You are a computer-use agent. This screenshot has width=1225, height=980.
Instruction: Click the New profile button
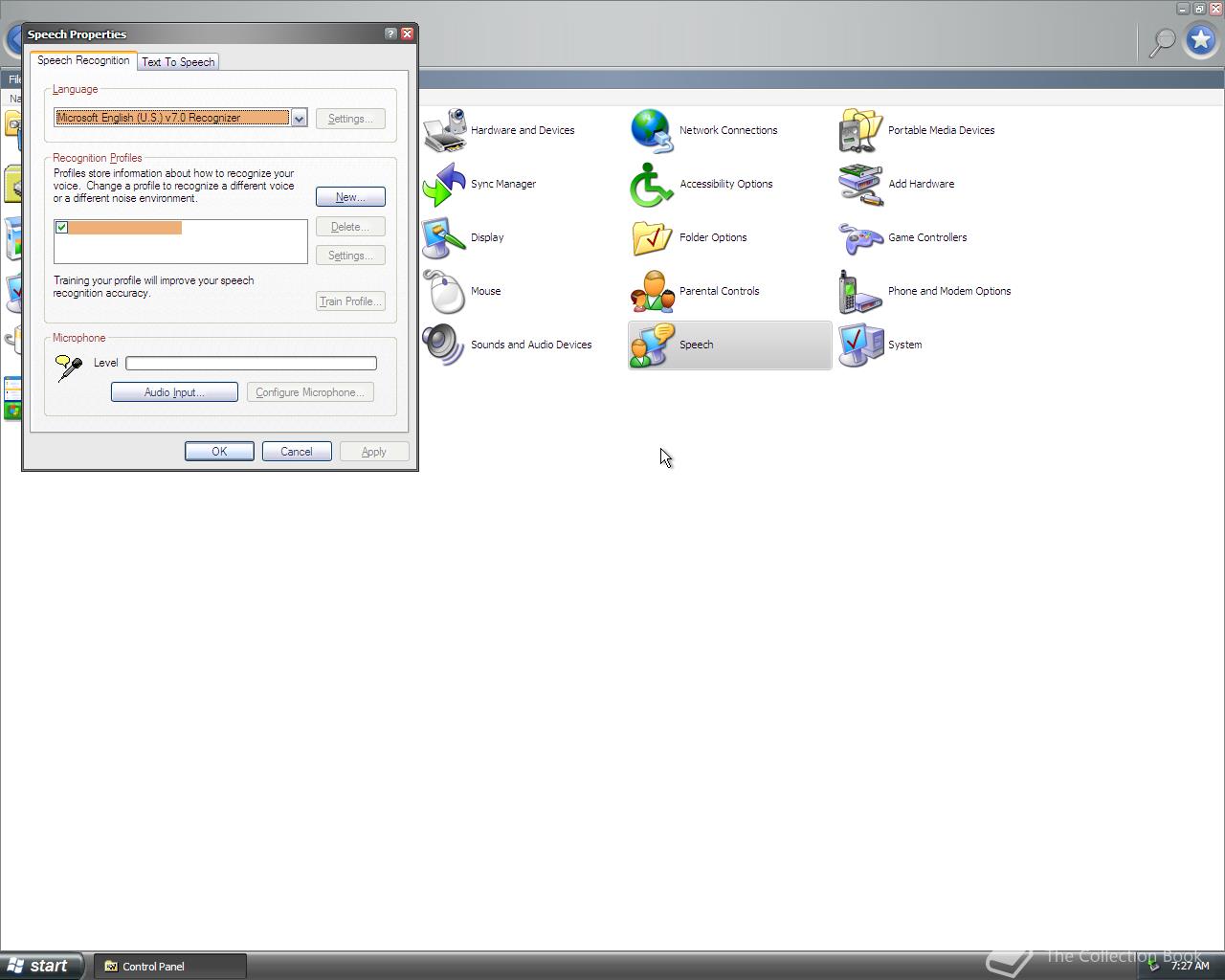pos(350,197)
